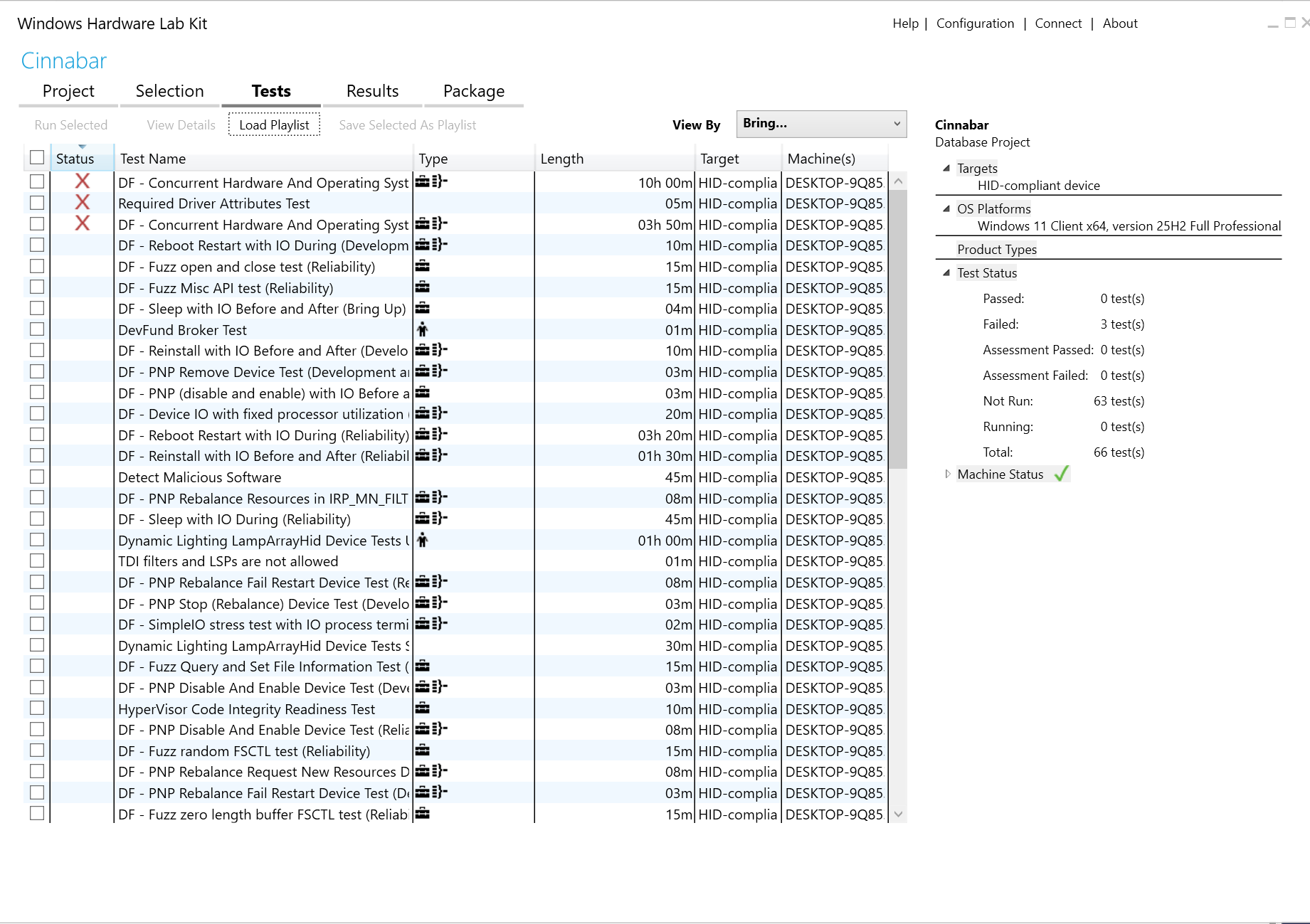
Task: Check the box for Required Driver Attributes Test
Action: (x=37, y=203)
